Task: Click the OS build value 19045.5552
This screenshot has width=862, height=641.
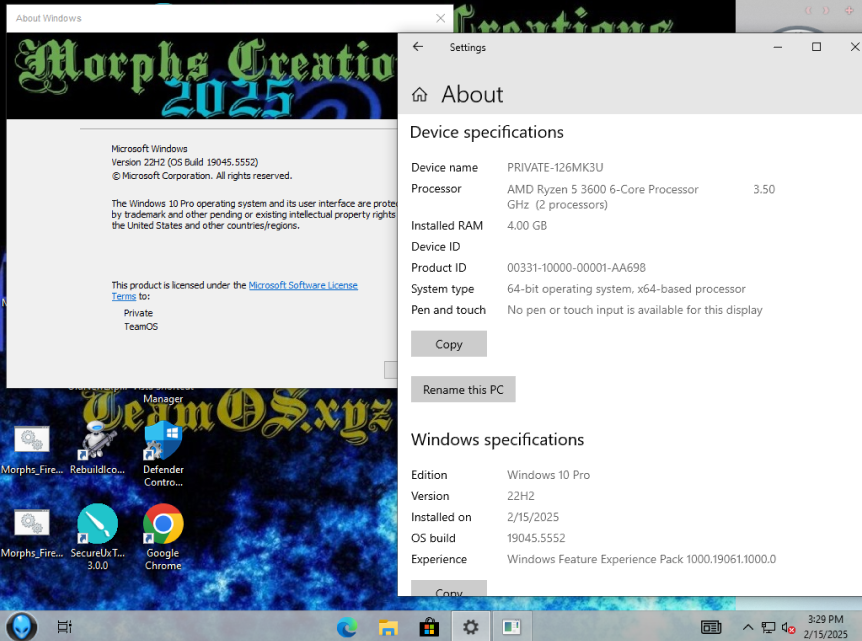Action: coord(536,538)
